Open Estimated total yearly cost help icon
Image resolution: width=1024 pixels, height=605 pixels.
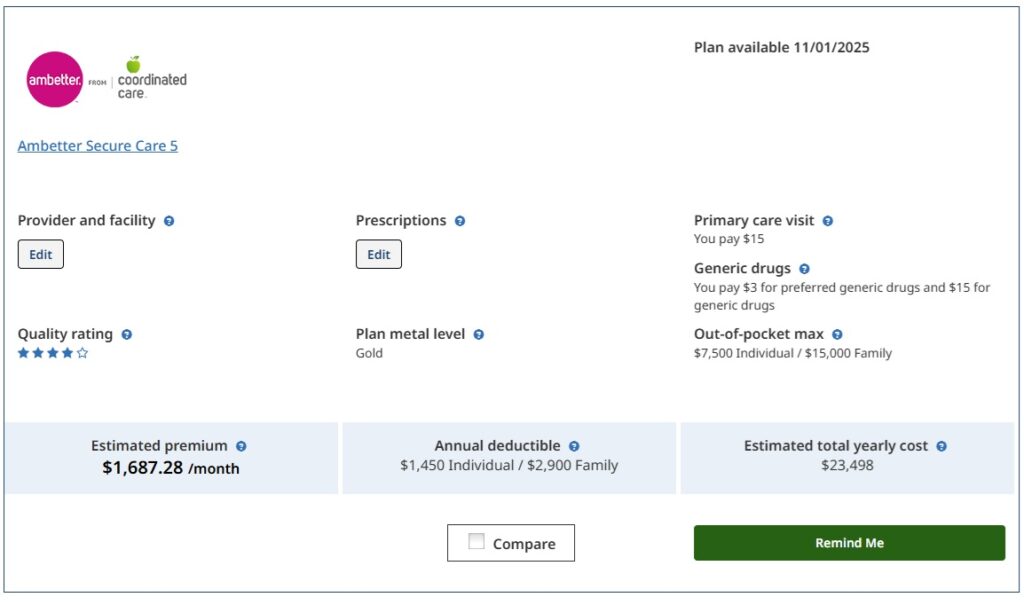point(942,447)
